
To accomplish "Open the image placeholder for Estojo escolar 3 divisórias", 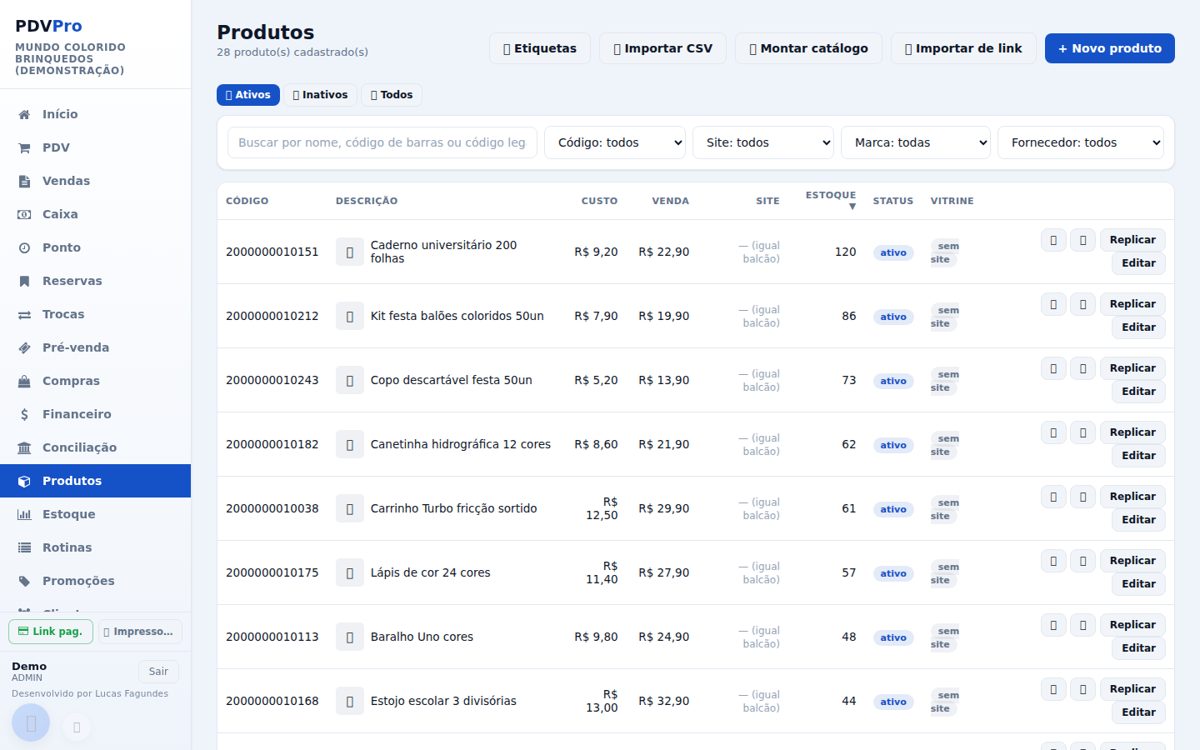I will click(x=350, y=701).
